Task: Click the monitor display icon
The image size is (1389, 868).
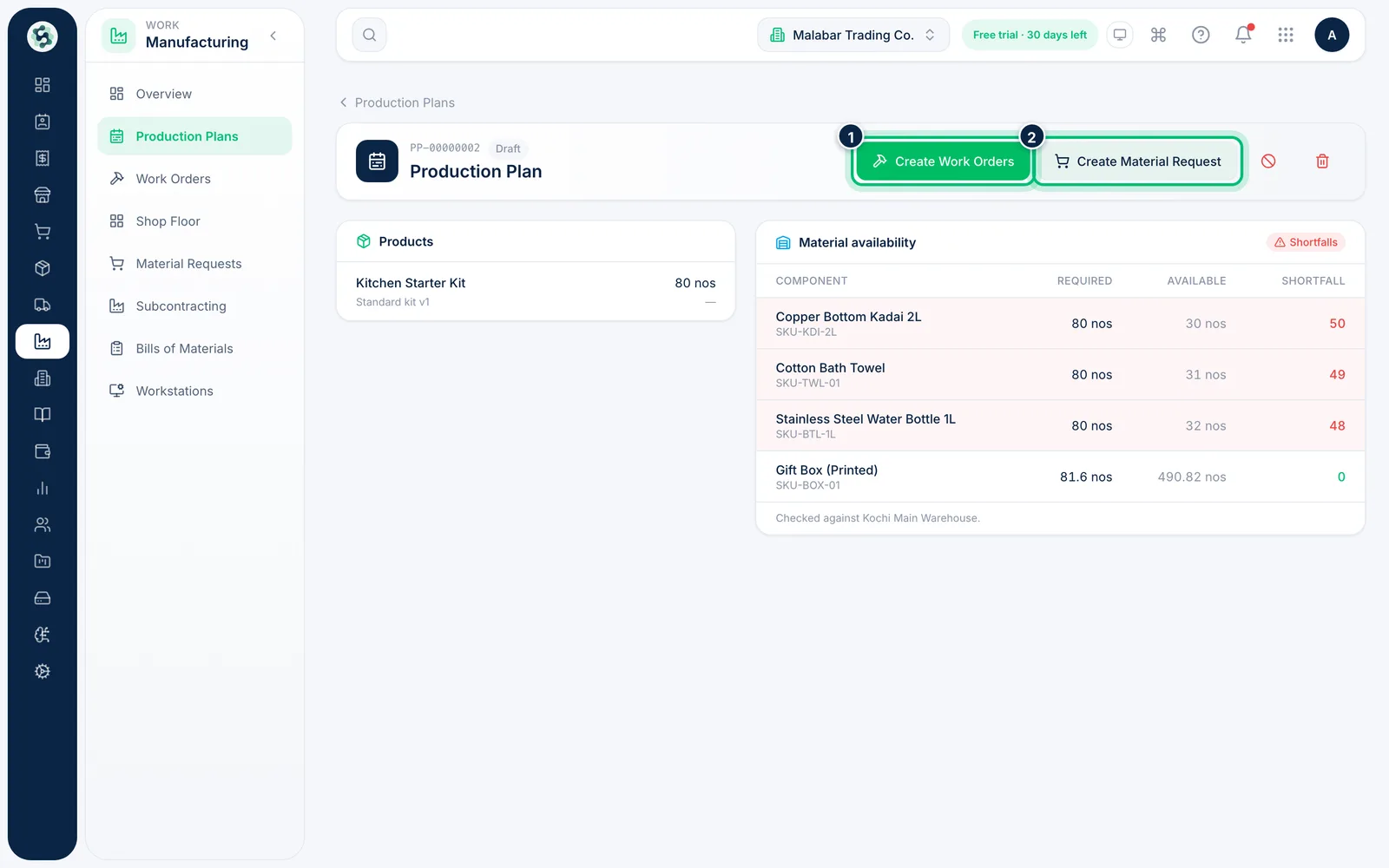Action: pyautogui.click(x=1120, y=35)
